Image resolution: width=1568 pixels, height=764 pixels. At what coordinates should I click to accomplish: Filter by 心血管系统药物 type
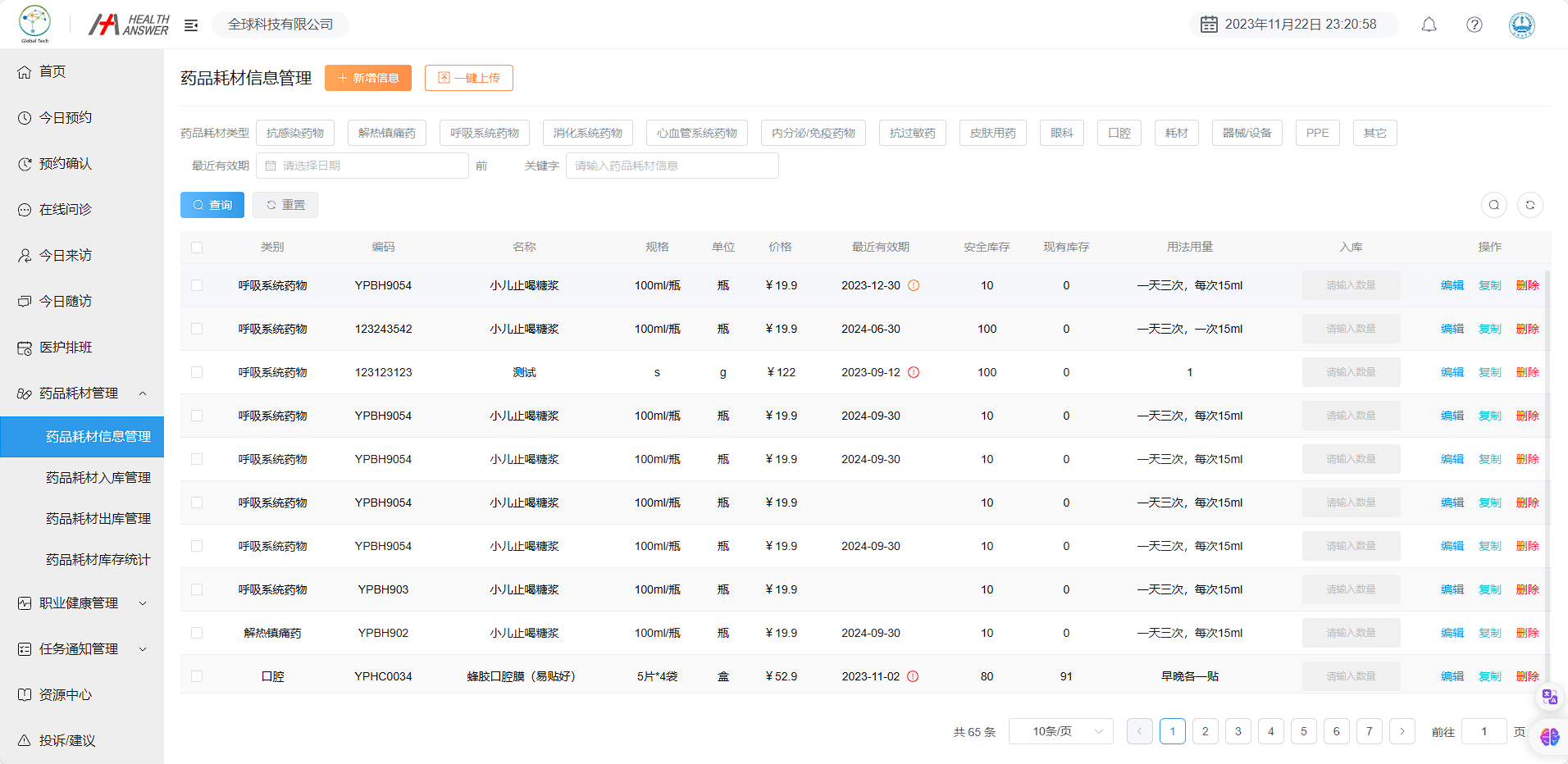point(697,133)
